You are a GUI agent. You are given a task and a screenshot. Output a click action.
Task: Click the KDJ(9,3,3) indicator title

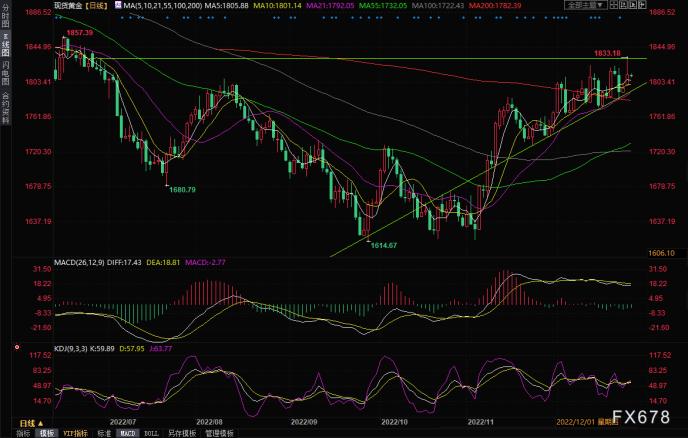click(x=71, y=349)
